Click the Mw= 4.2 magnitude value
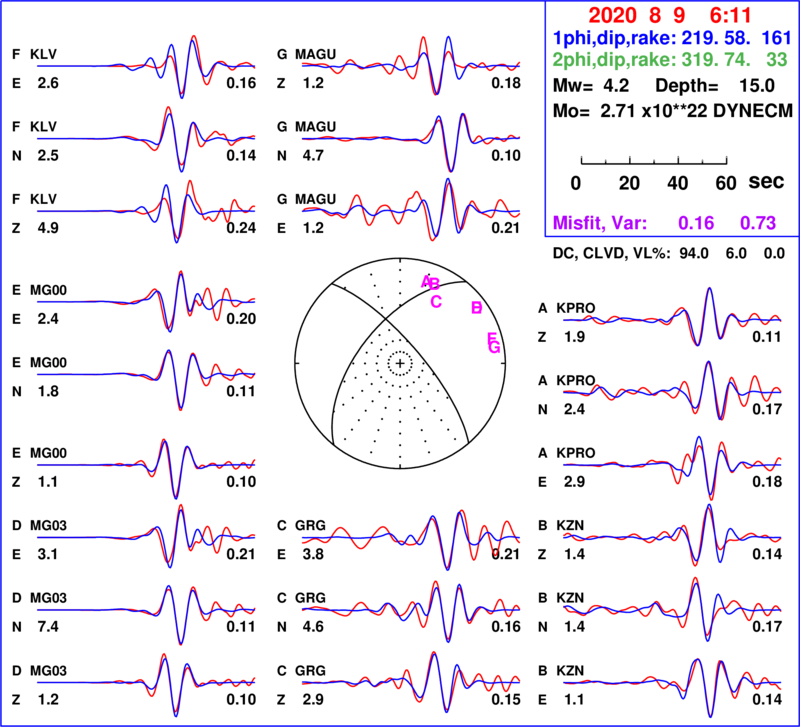Image resolution: width=800 pixels, height=727 pixels. pyautogui.click(x=591, y=86)
